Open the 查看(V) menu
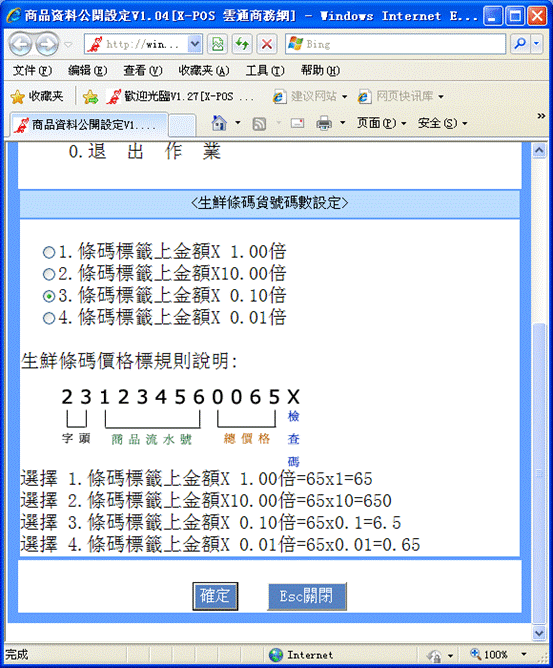 [143, 70]
